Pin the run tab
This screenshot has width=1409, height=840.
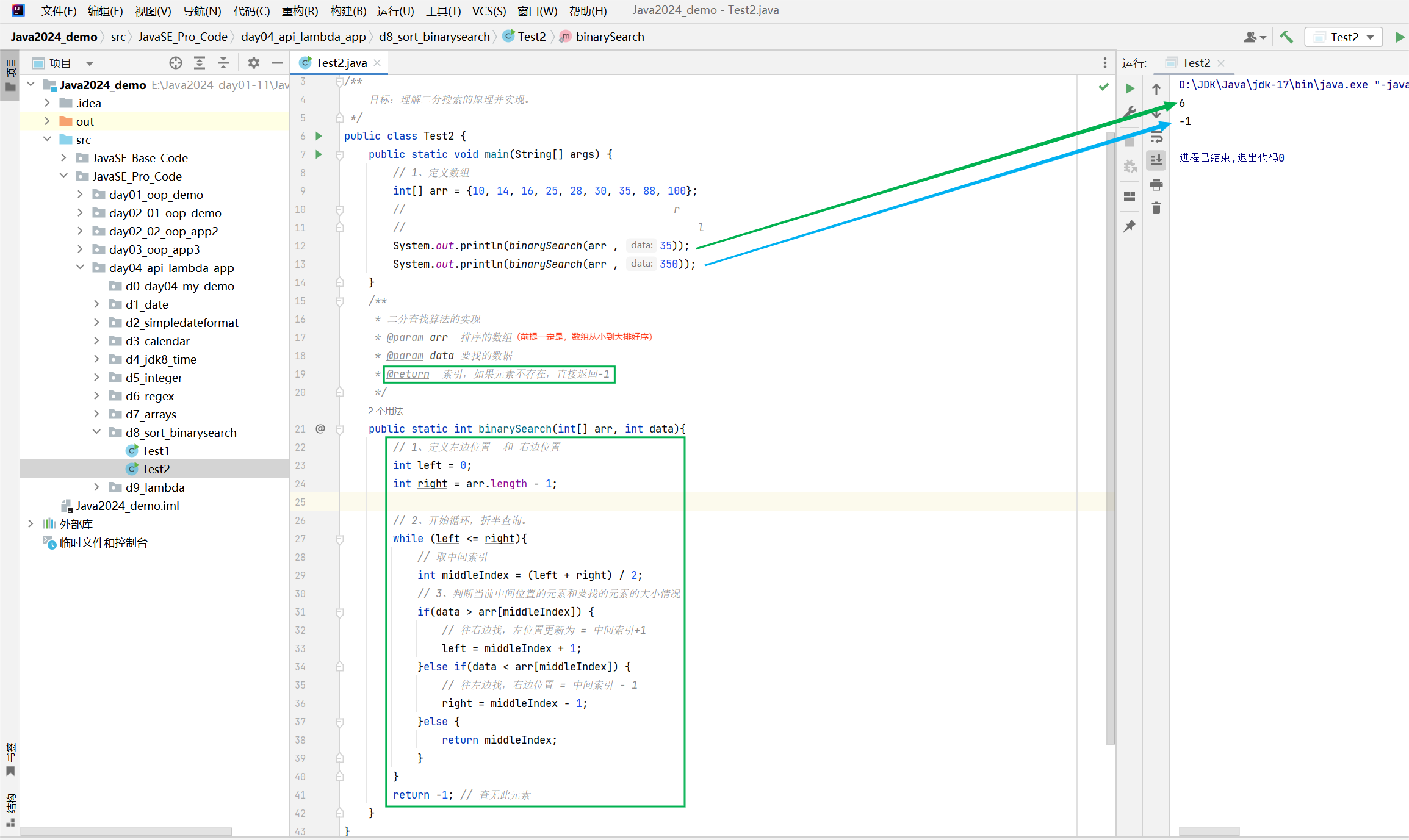[1130, 226]
